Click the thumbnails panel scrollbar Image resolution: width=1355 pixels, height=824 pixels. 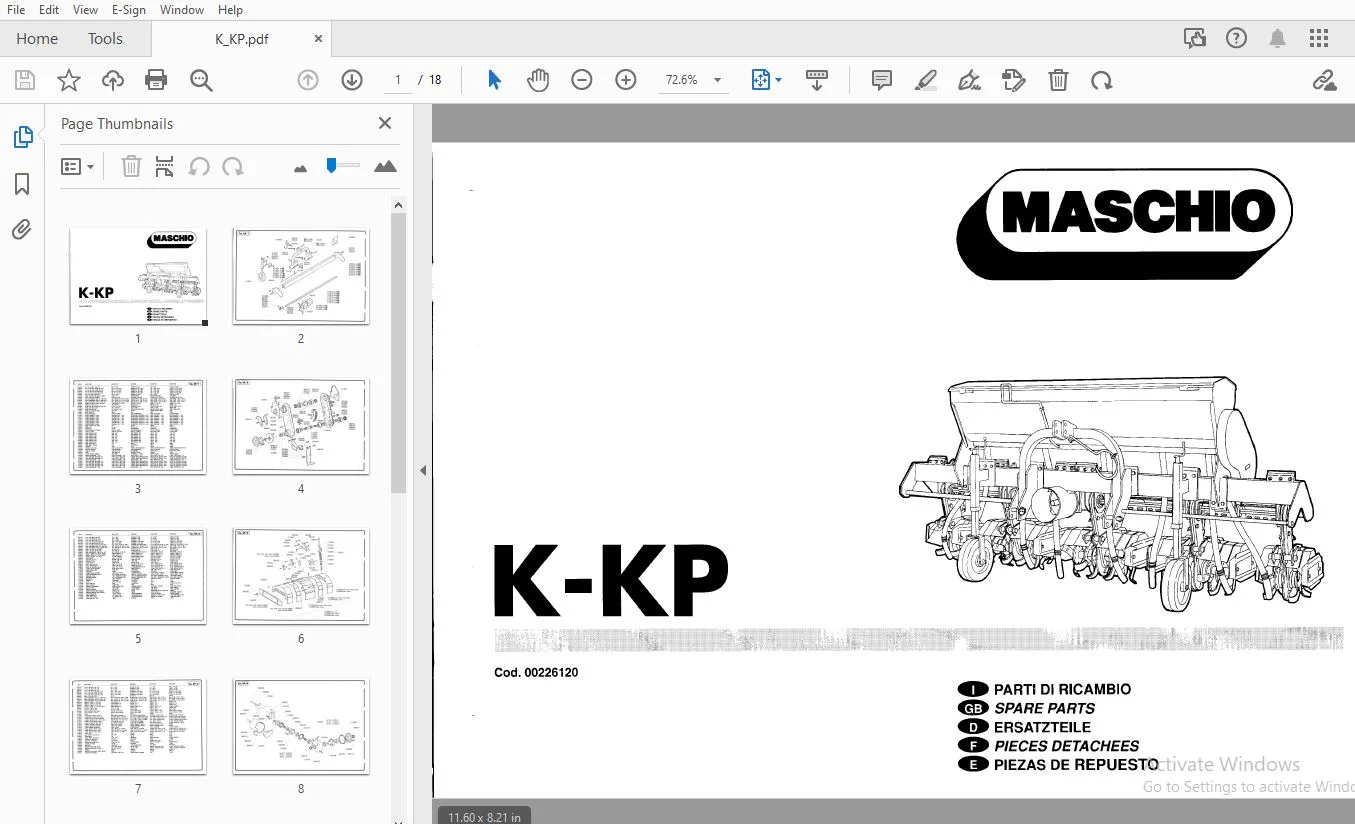[398, 353]
